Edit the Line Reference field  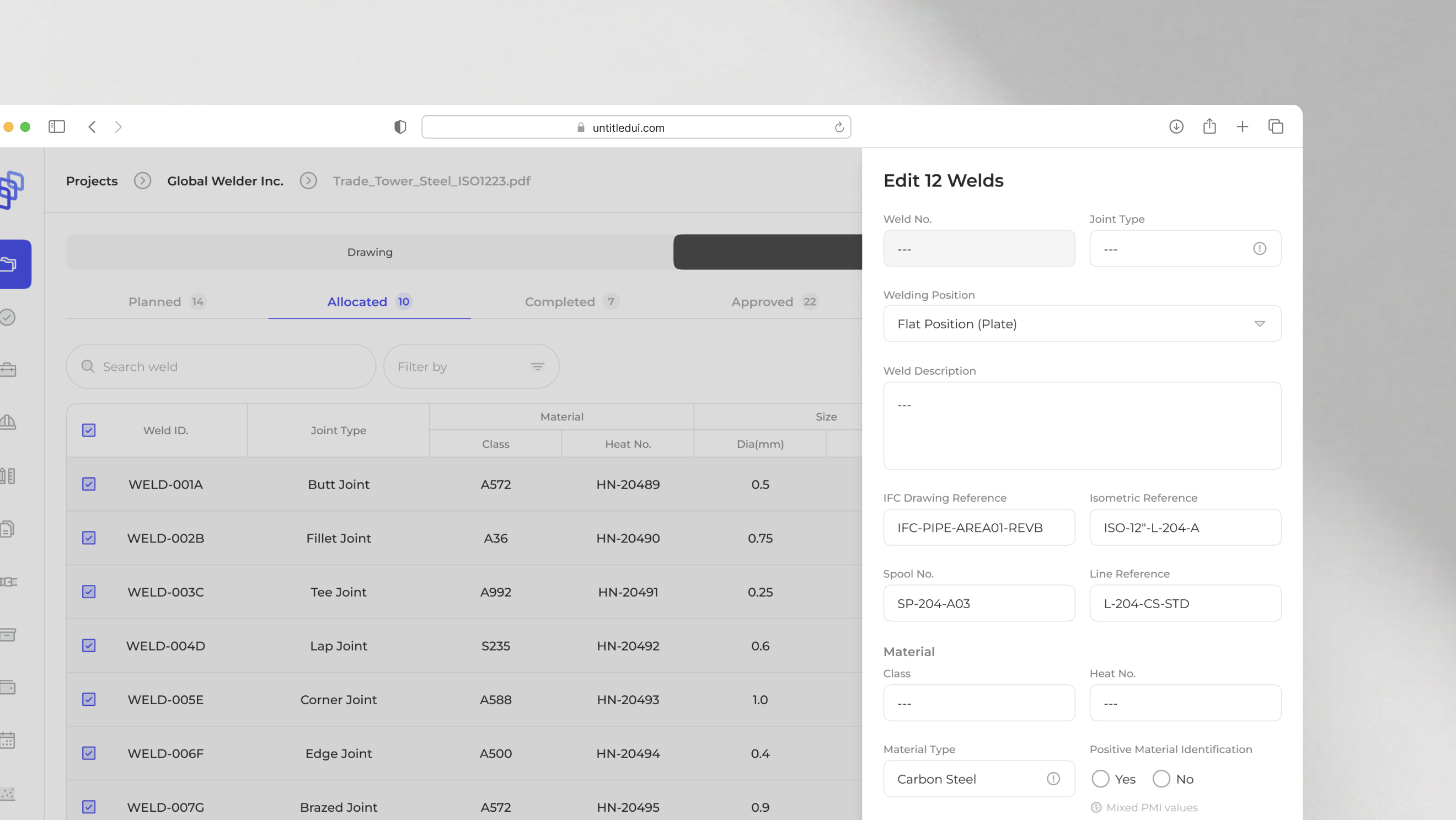coord(1185,603)
